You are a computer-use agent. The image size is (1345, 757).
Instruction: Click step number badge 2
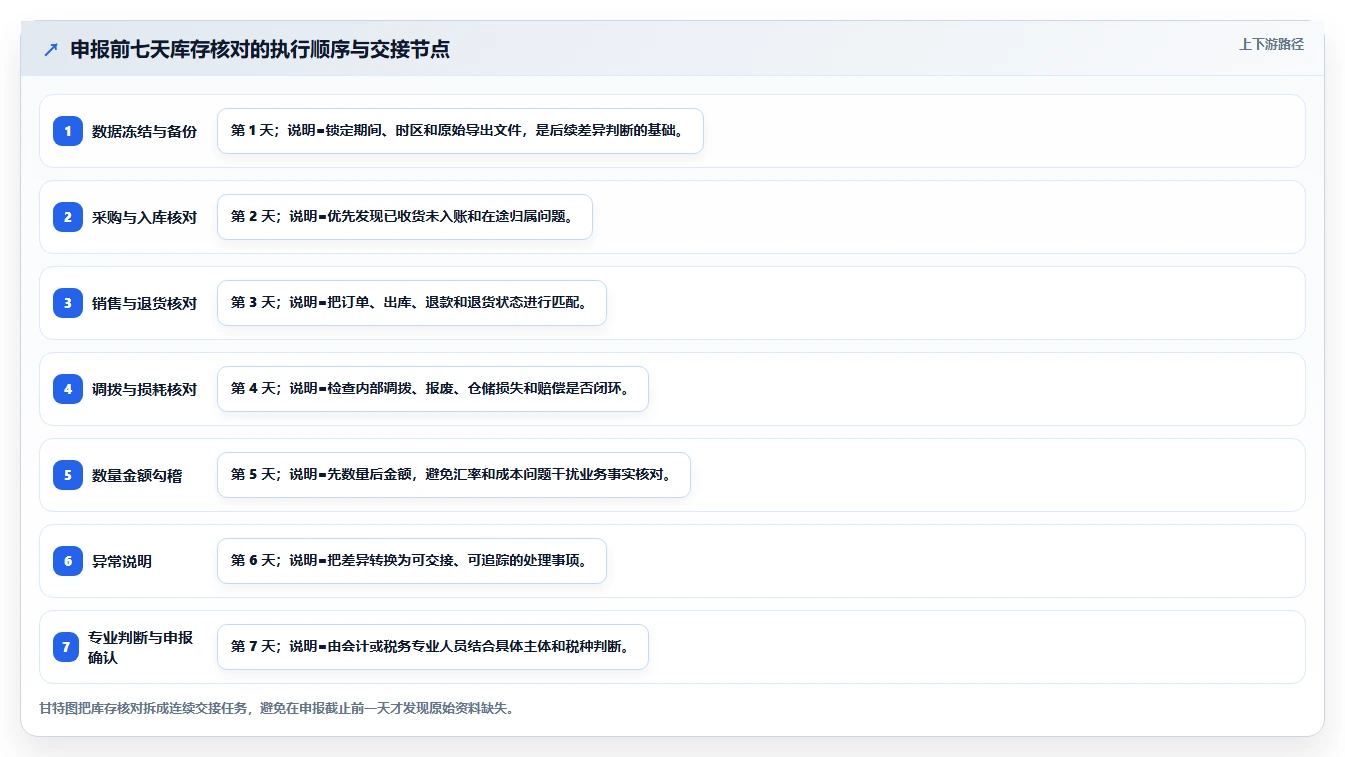point(68,217)
